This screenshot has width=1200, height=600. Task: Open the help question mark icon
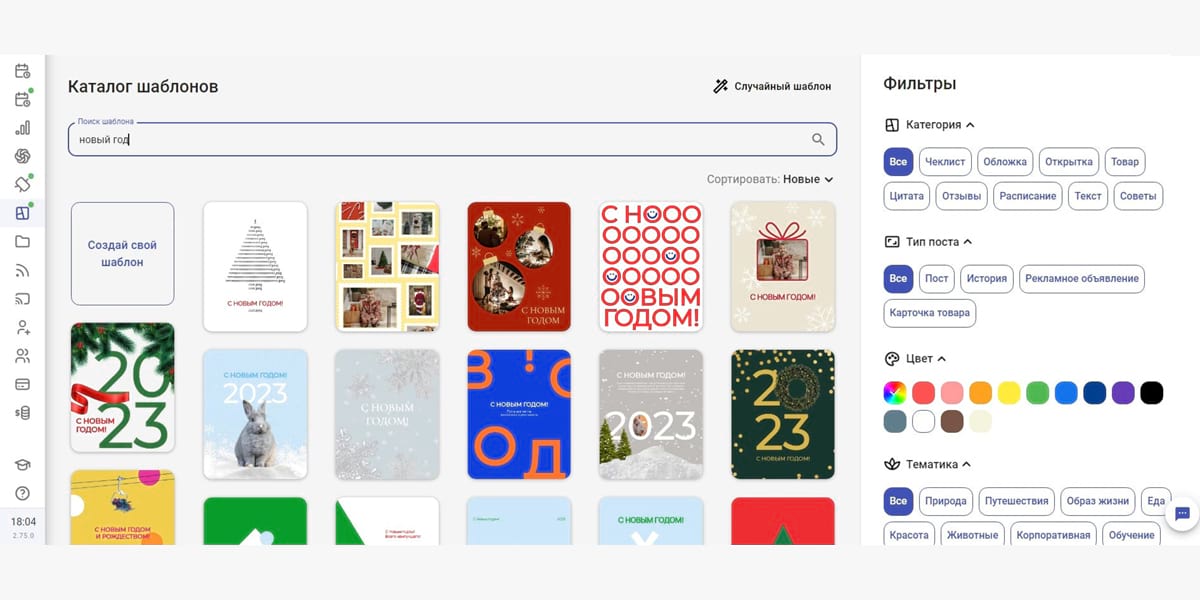[22, 493]
